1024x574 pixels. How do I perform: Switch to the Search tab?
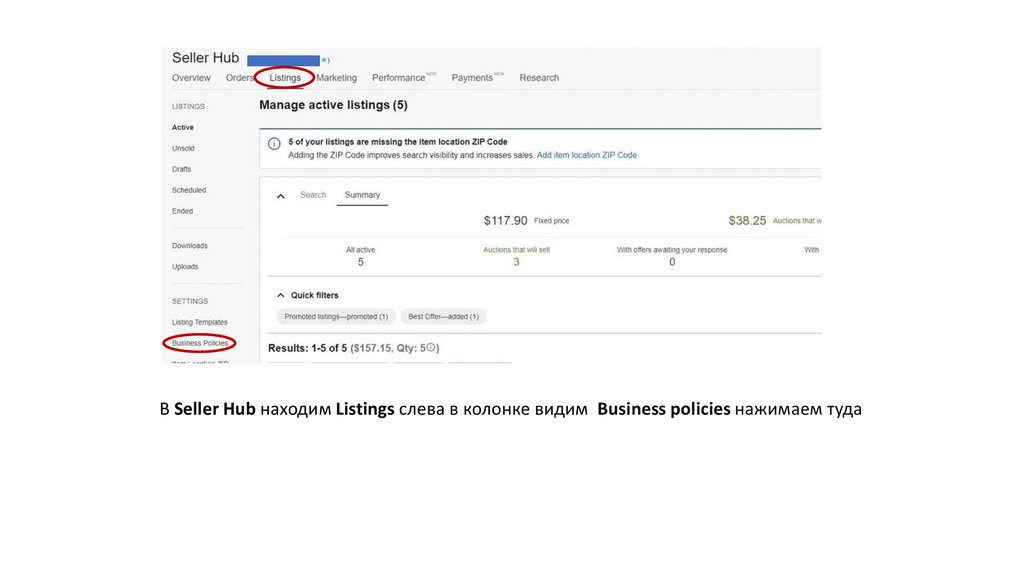click(313, 195)
